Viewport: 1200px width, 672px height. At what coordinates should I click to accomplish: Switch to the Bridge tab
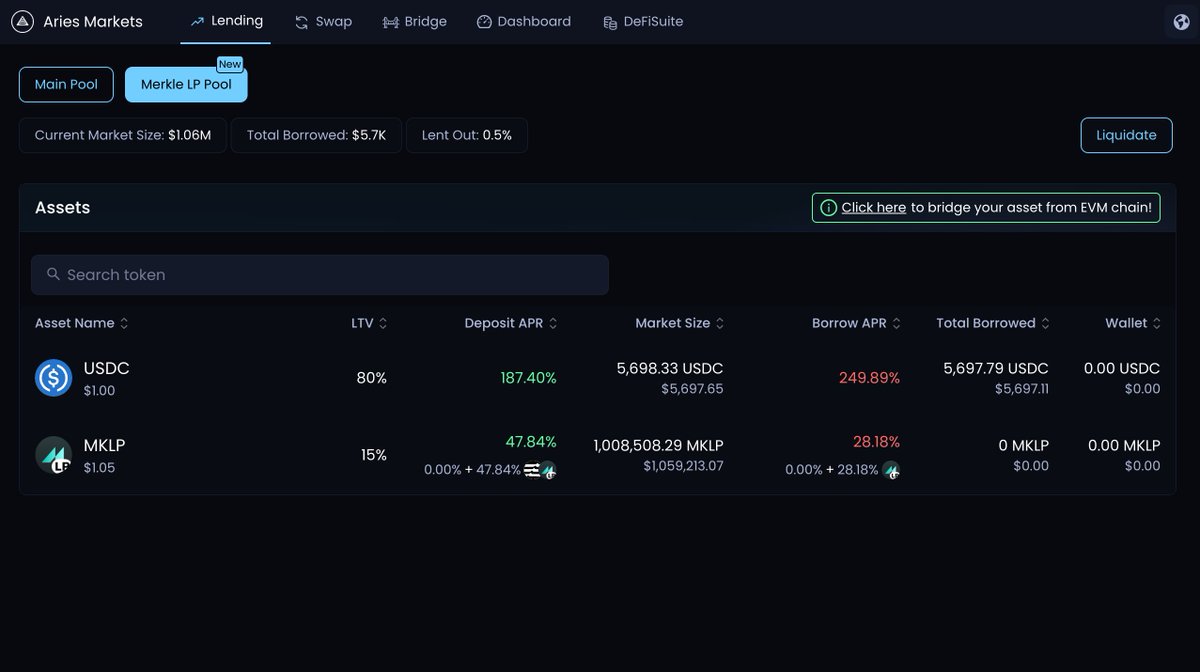click(414, 21)
